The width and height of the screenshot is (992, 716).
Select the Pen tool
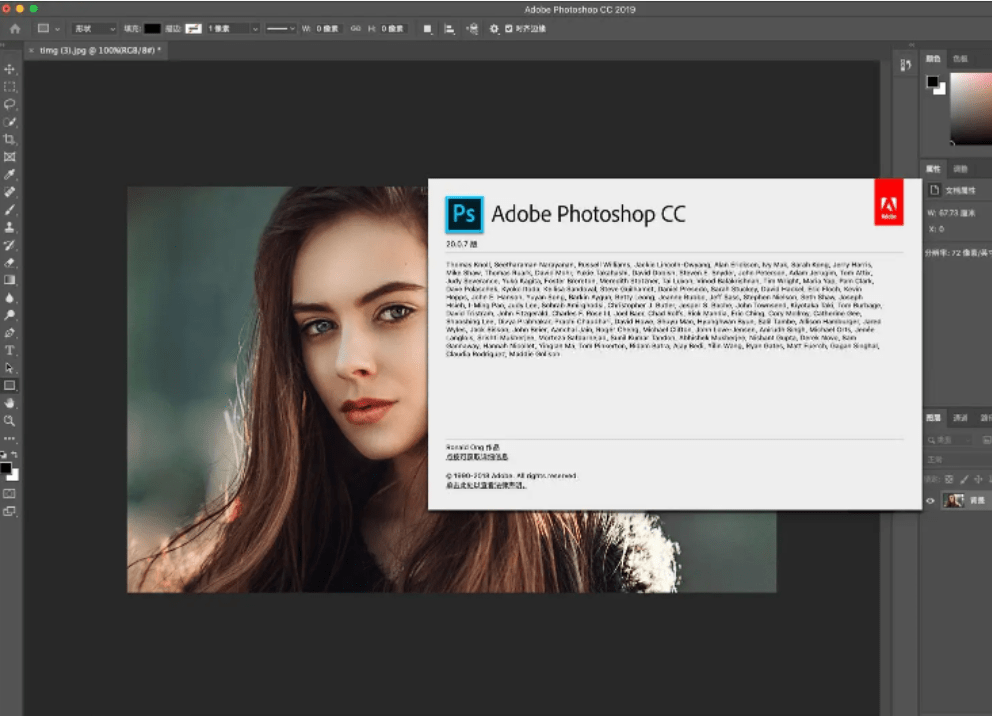[x=9, y=333]
